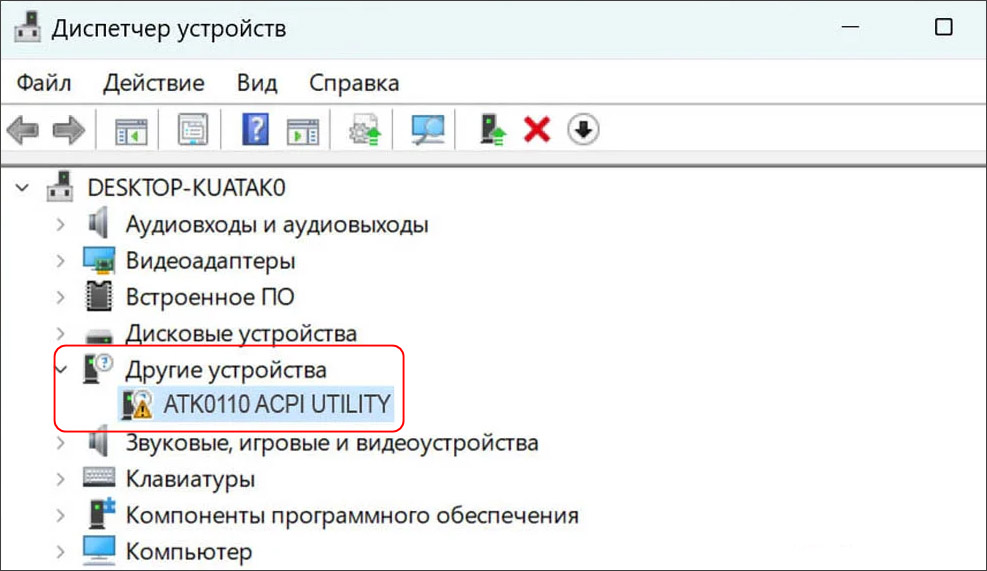Click the Enable device toolbar icon
The image size is (987, 571).
coord(492,130)
